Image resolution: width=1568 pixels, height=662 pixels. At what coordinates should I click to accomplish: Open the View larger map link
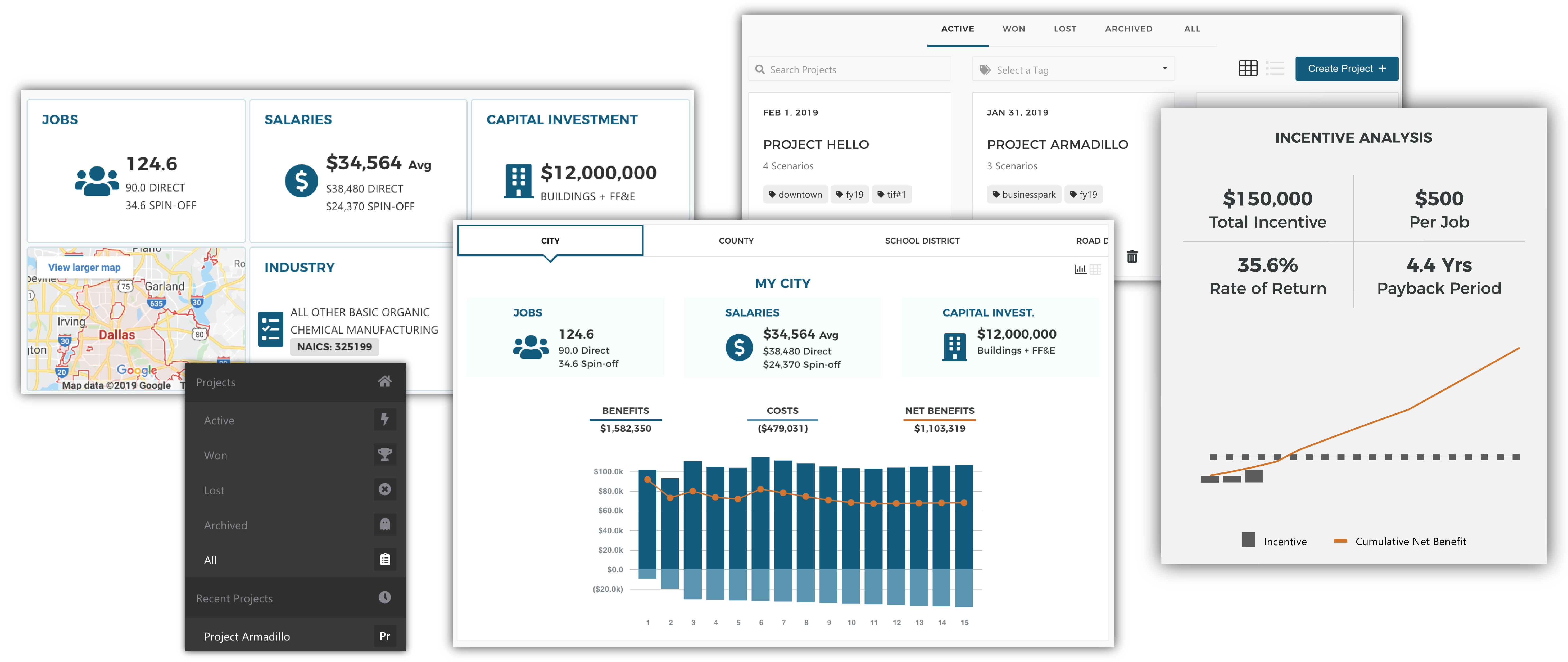[85, 267]
